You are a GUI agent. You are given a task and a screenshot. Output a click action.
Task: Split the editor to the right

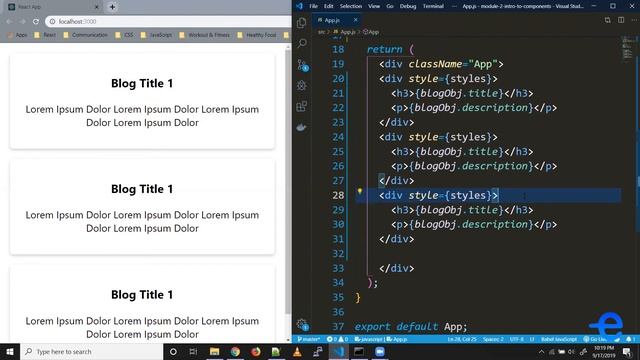coord(621,20)
